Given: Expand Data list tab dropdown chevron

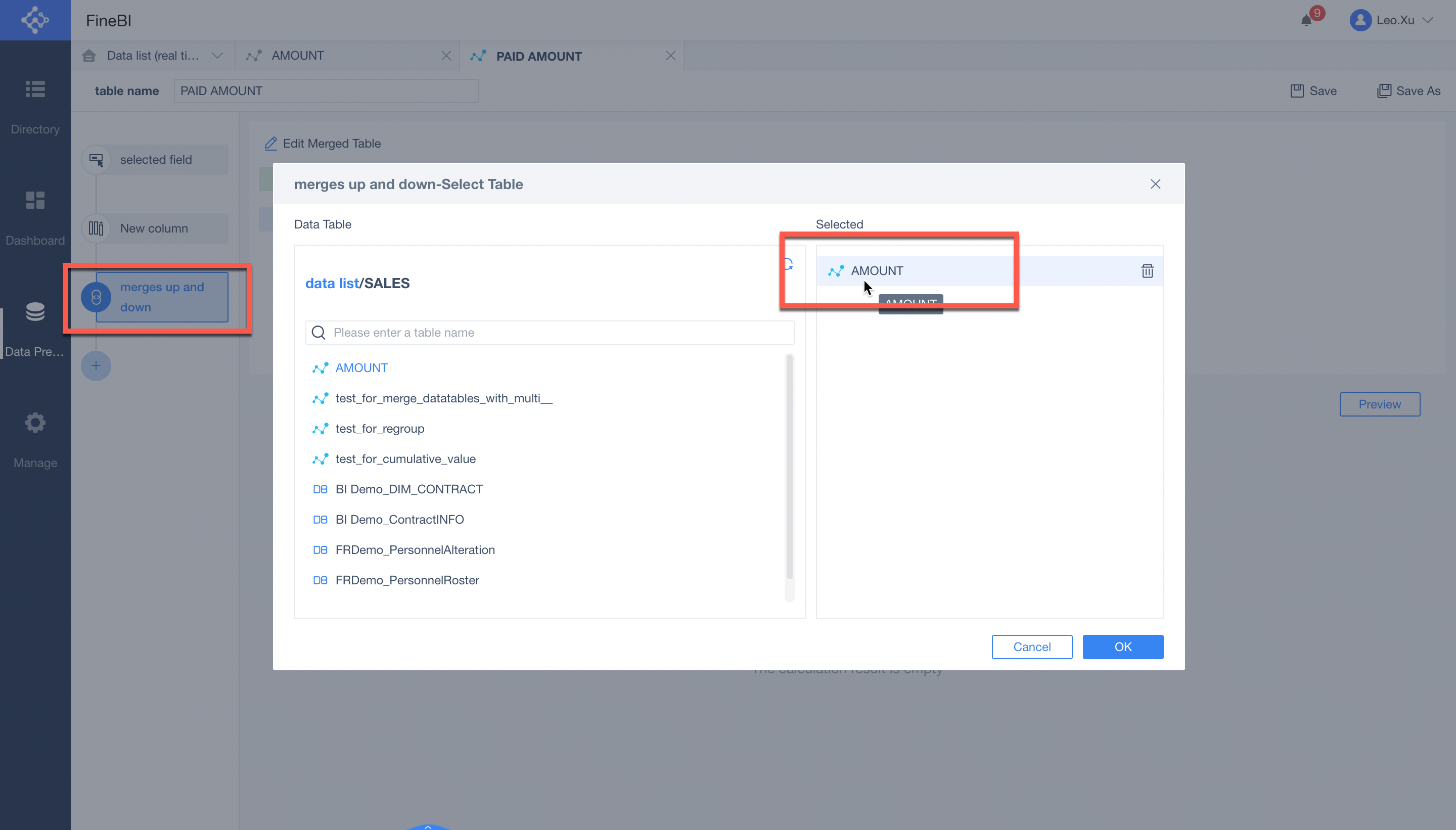Looking at the screenshot, I should [x=217, y=56].
